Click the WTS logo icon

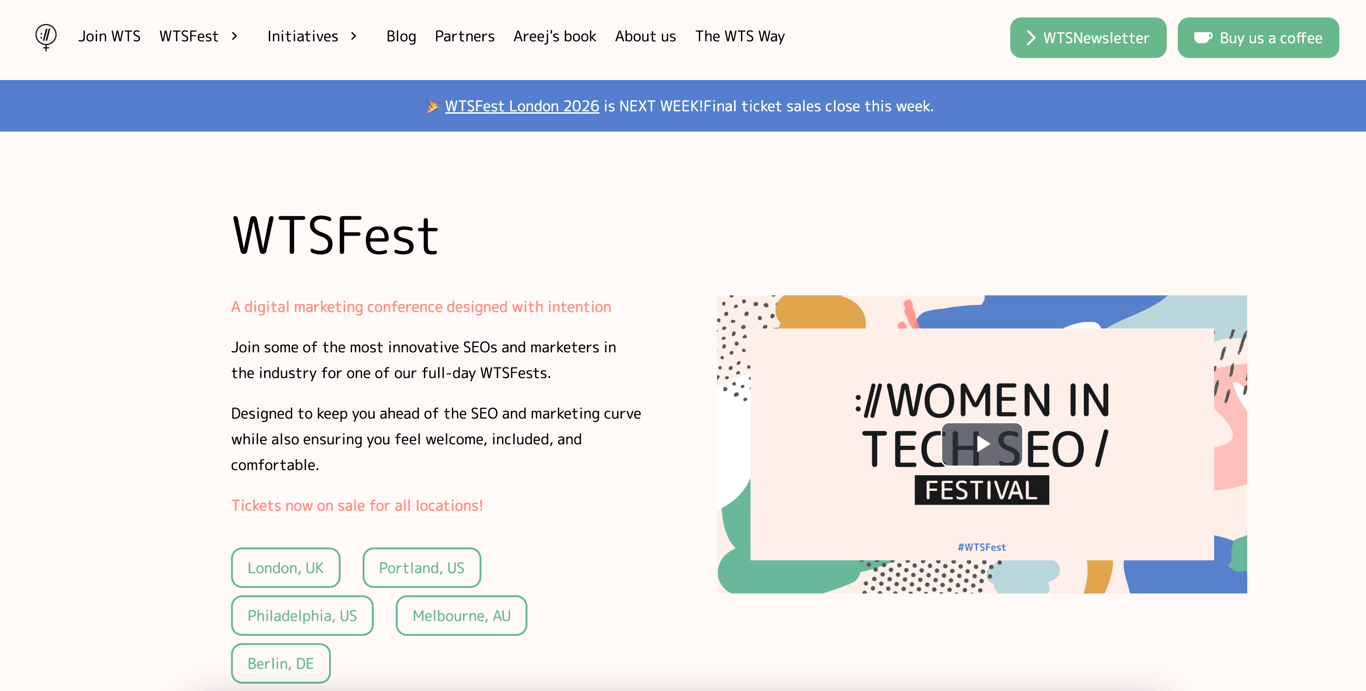(46, 37)
